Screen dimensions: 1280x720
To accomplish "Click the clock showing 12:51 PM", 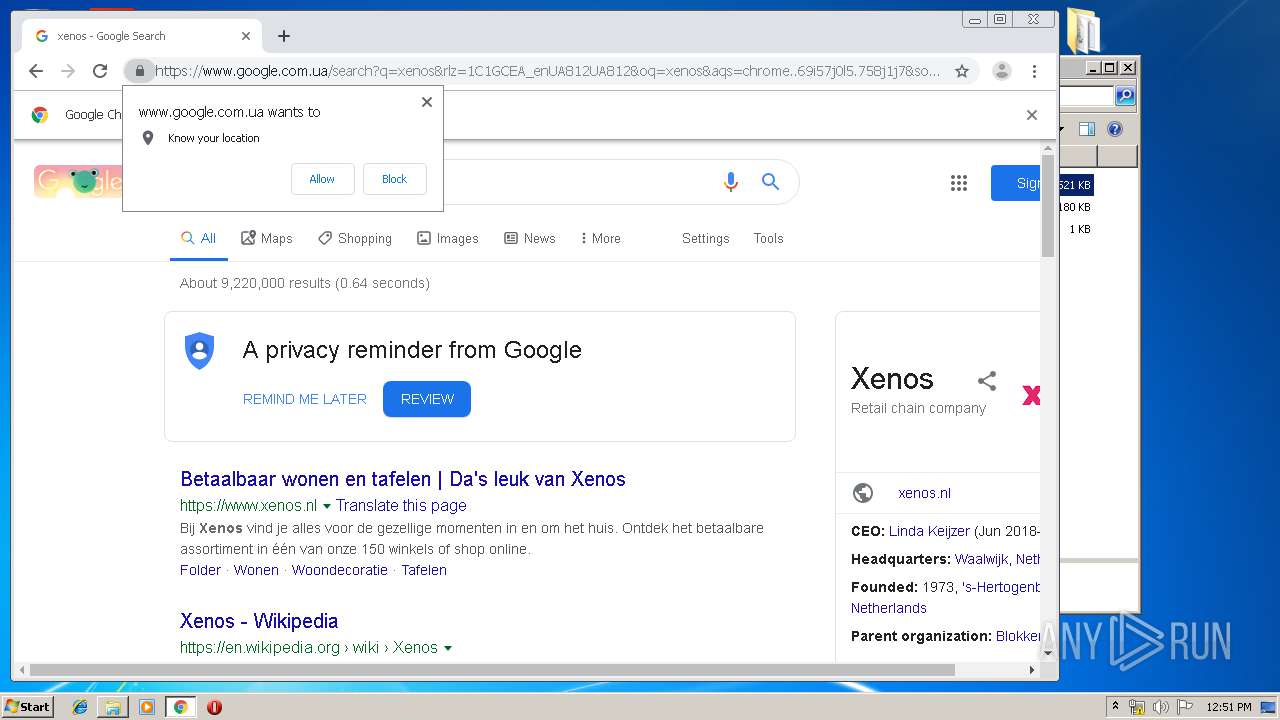I will click(x=1229, y=707).
